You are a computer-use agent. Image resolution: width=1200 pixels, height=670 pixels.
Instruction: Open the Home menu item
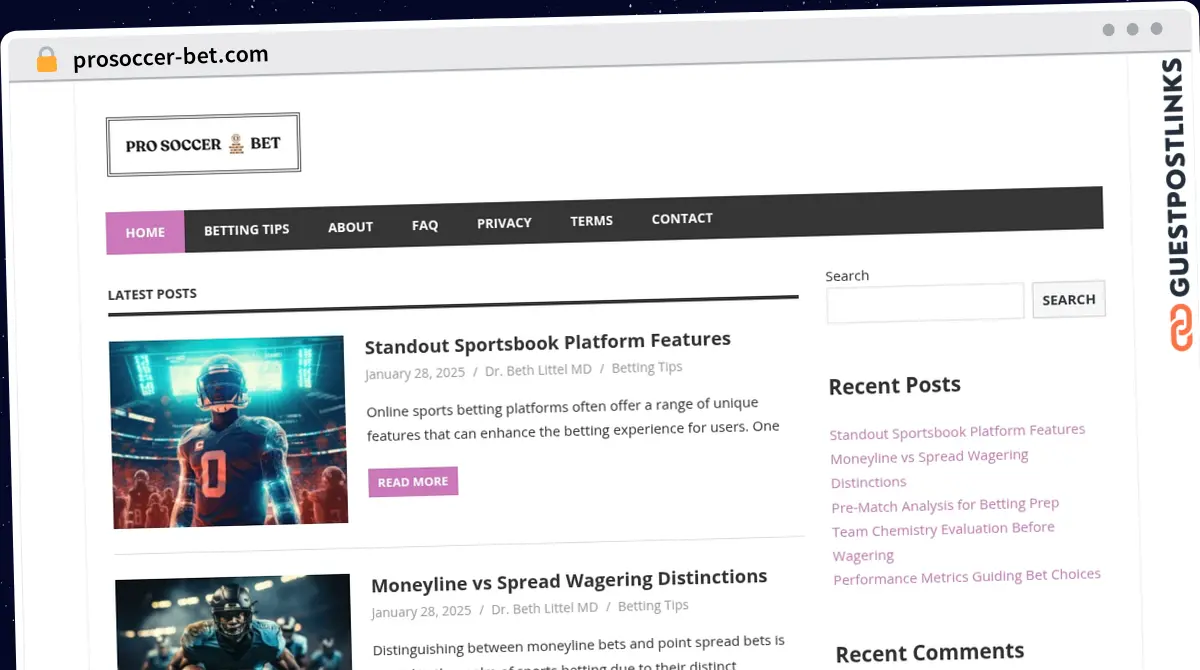pyautogui.click(x=145, y=232)
